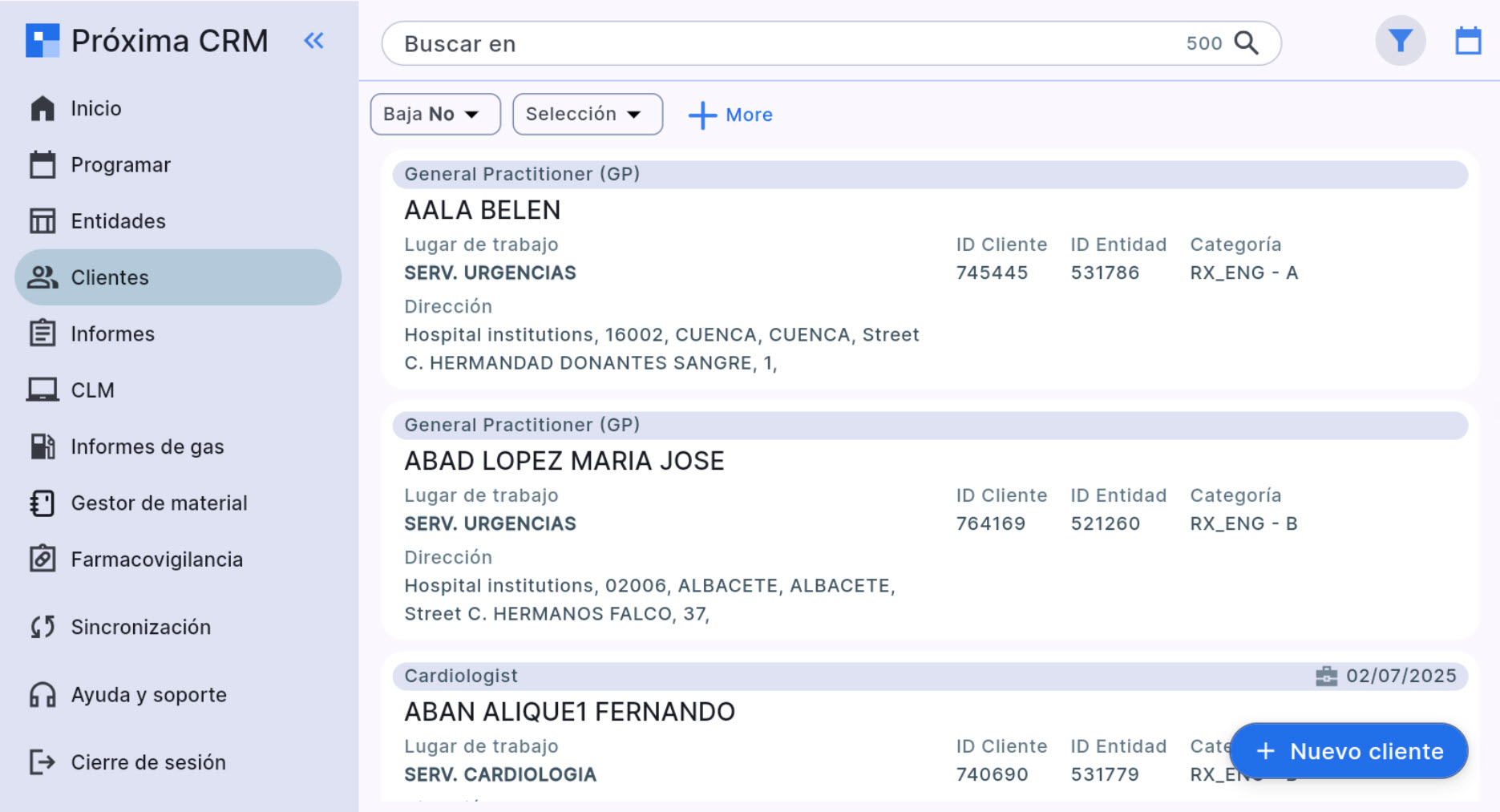Open the filter funnel icon
The width and height of the screenshot is (1500, 812).
point(1400,40)
